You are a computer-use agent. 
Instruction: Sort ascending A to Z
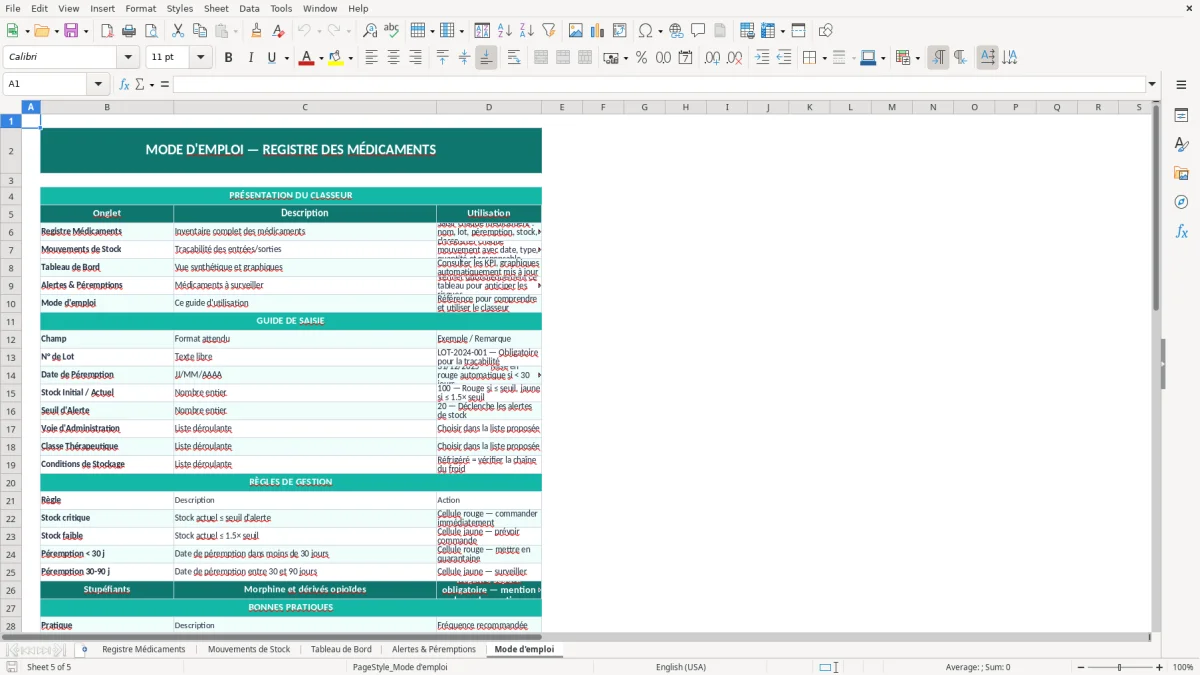pos(505,31)
